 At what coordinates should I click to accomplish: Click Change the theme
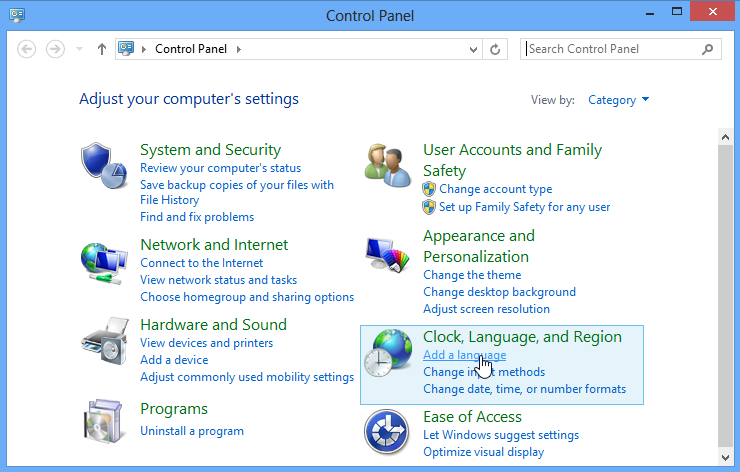pyautogui.click(x=472, y=275)
